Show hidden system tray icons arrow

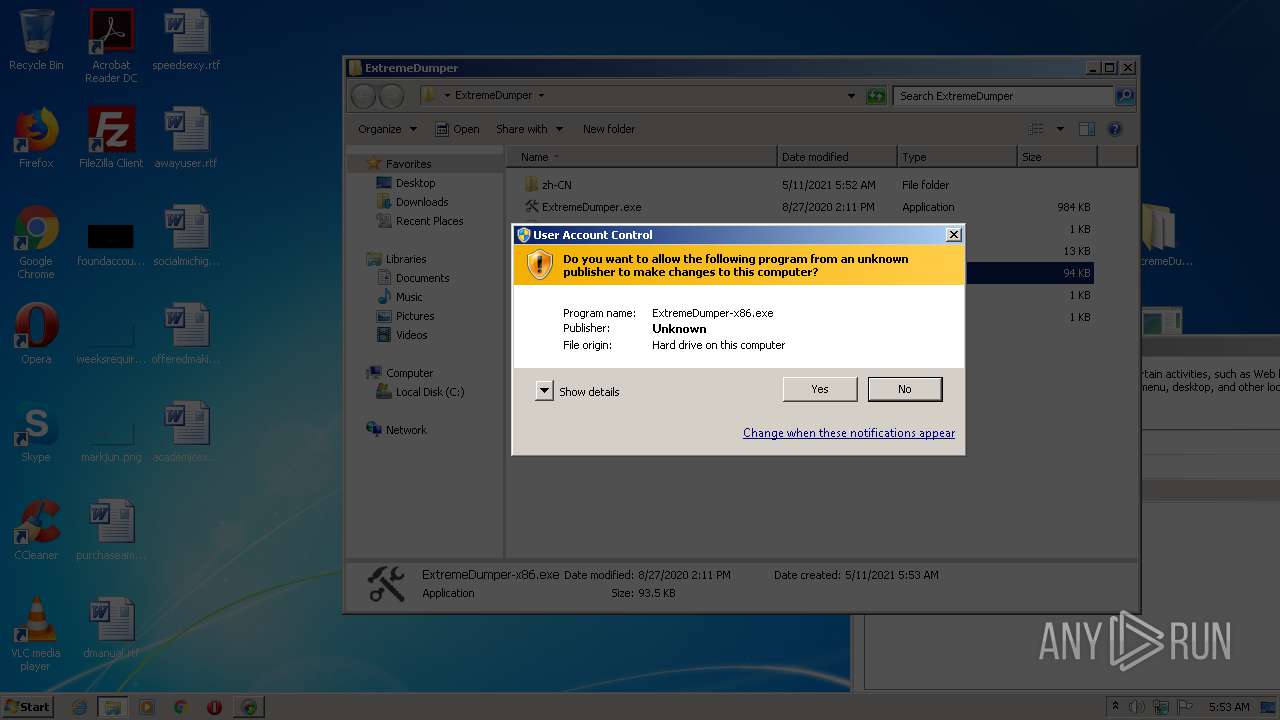1115,707
